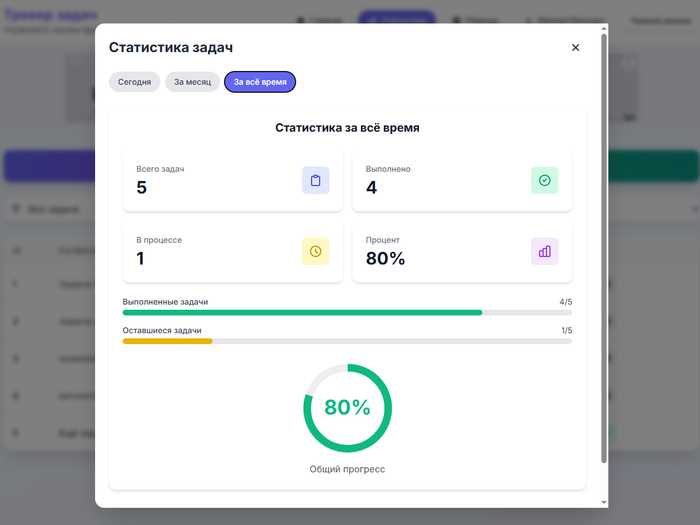The width and height of the screenshot is (700, 525).
Task: Click the clock icon in В процессе card
Action: tap(316, 251)
